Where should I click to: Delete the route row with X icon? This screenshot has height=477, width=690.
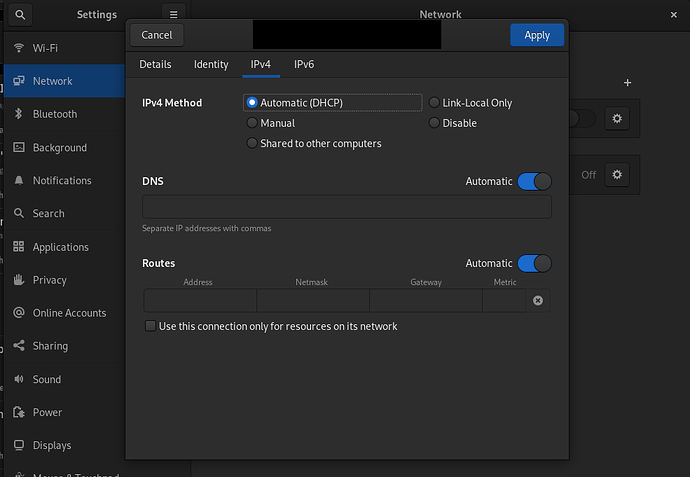pyautogui.click(x=538, y=300)
